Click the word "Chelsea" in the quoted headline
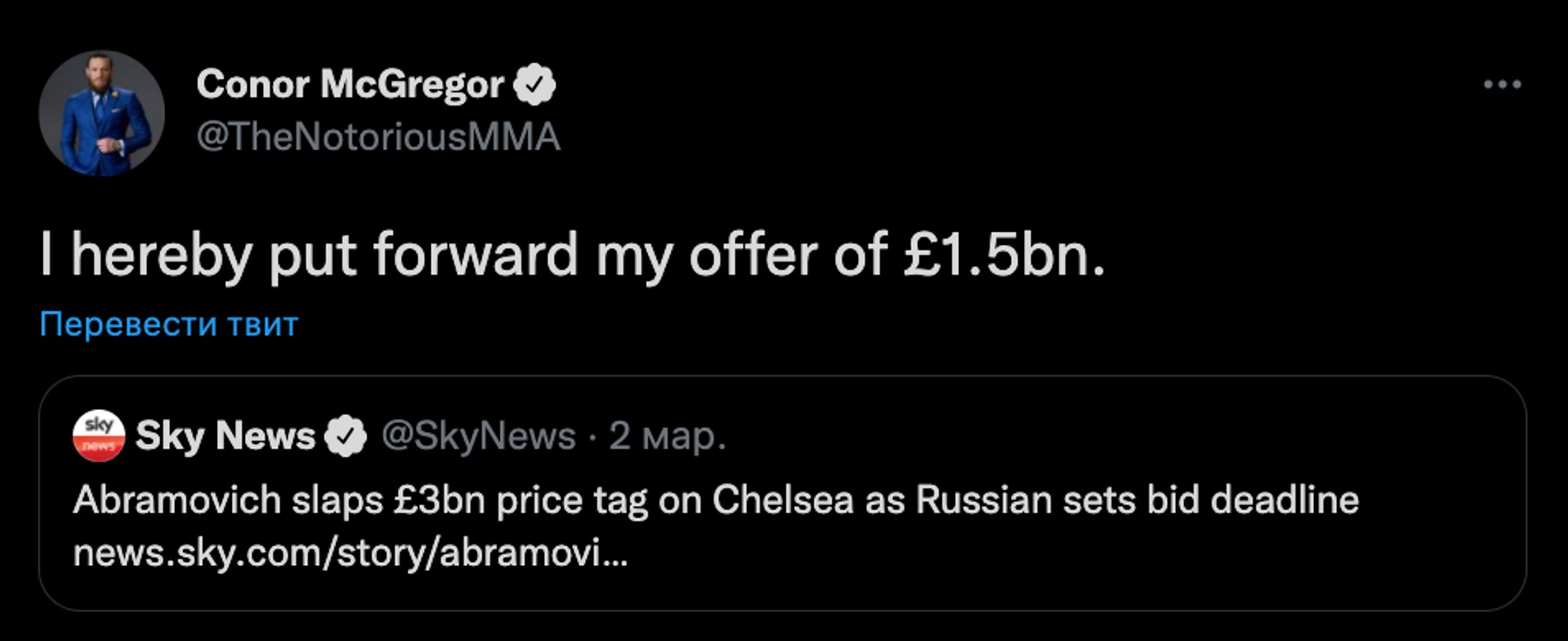This screenshot has height=641, width=1568. pos(782,500)
